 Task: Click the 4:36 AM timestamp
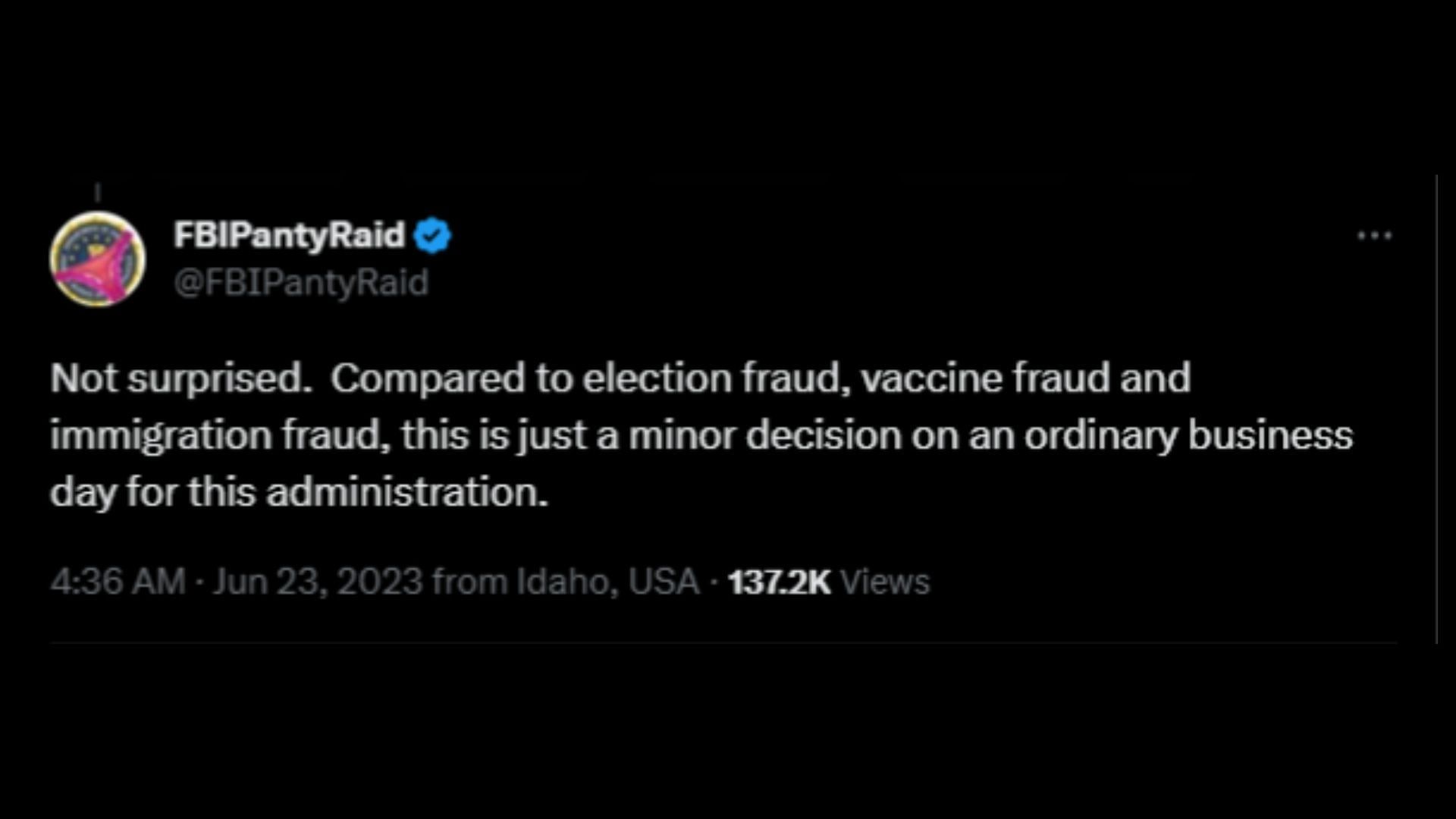[x=118, y=582]
